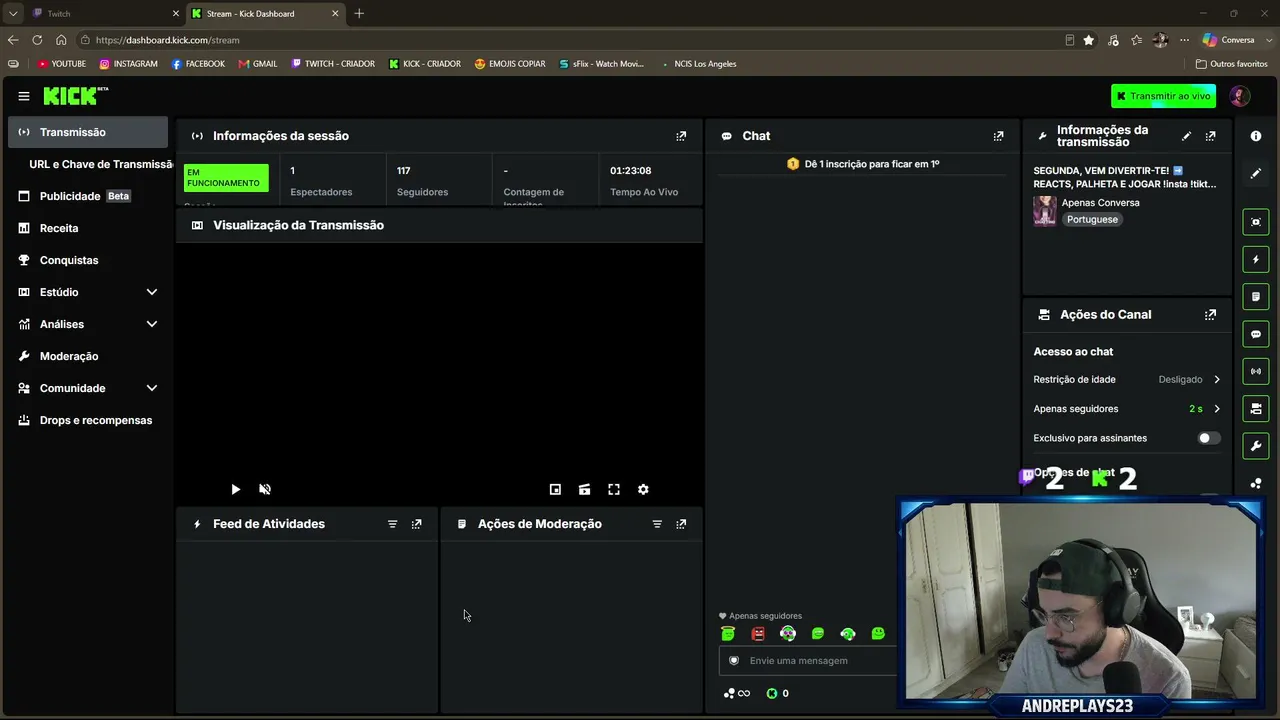The width and height of the screenshot is (1280, 720).
Task: Click the message input field in chat
Action: click(x=808, y=661)
